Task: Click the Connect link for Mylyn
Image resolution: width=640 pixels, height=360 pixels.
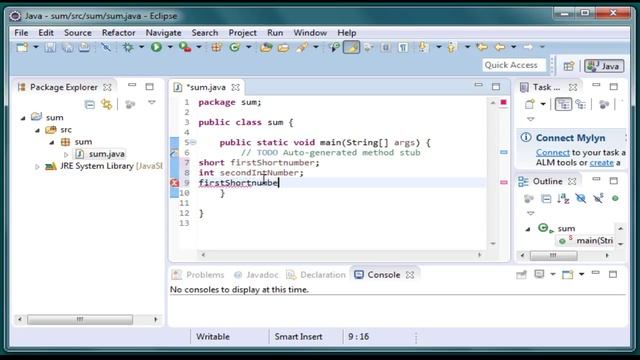Action: [x=553, y=153]
